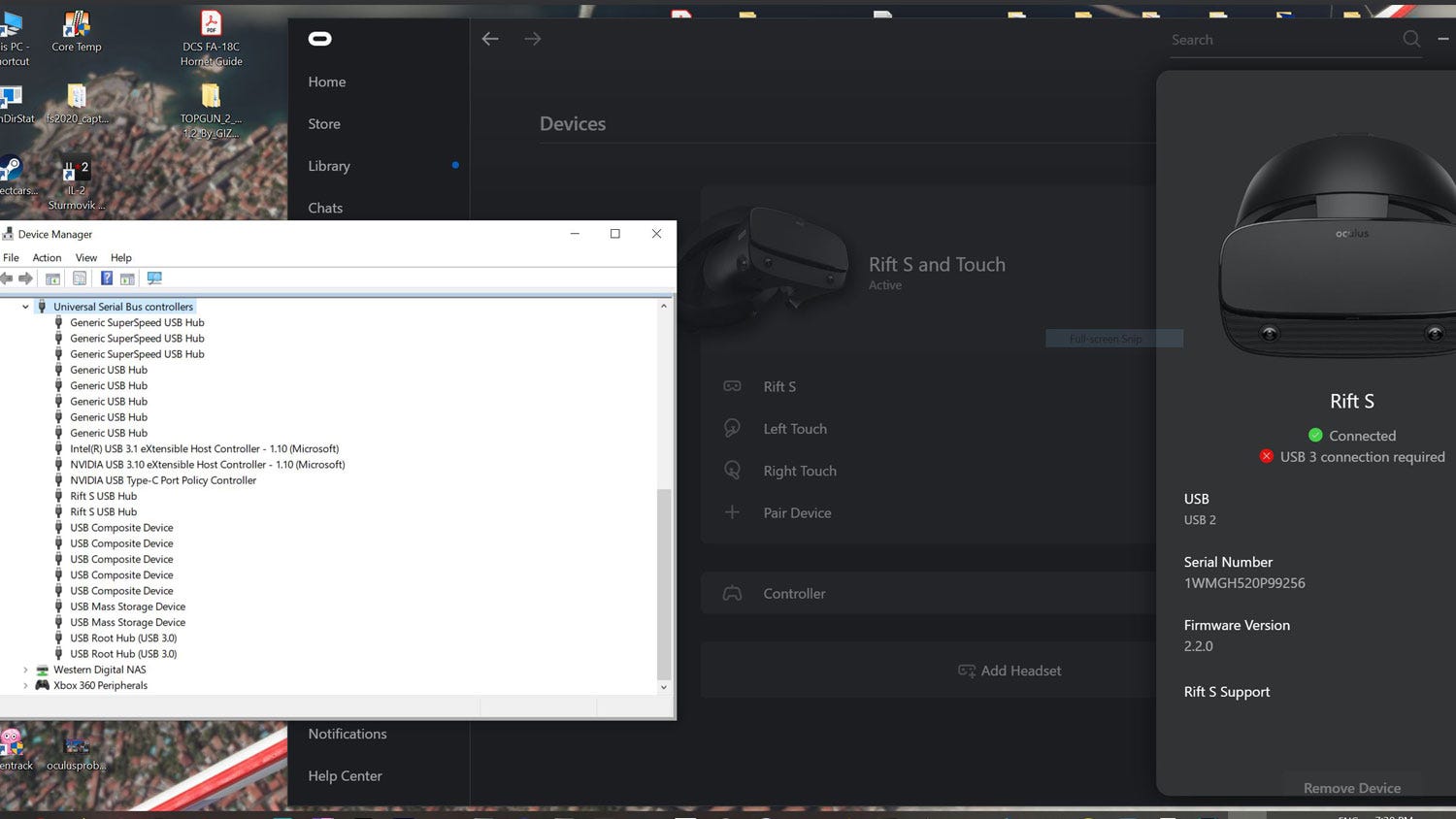Click the Action Pane toolbar icon
Image resolution: width=1456 pixels, height=819 pixels.
click(x=127, y=278)
